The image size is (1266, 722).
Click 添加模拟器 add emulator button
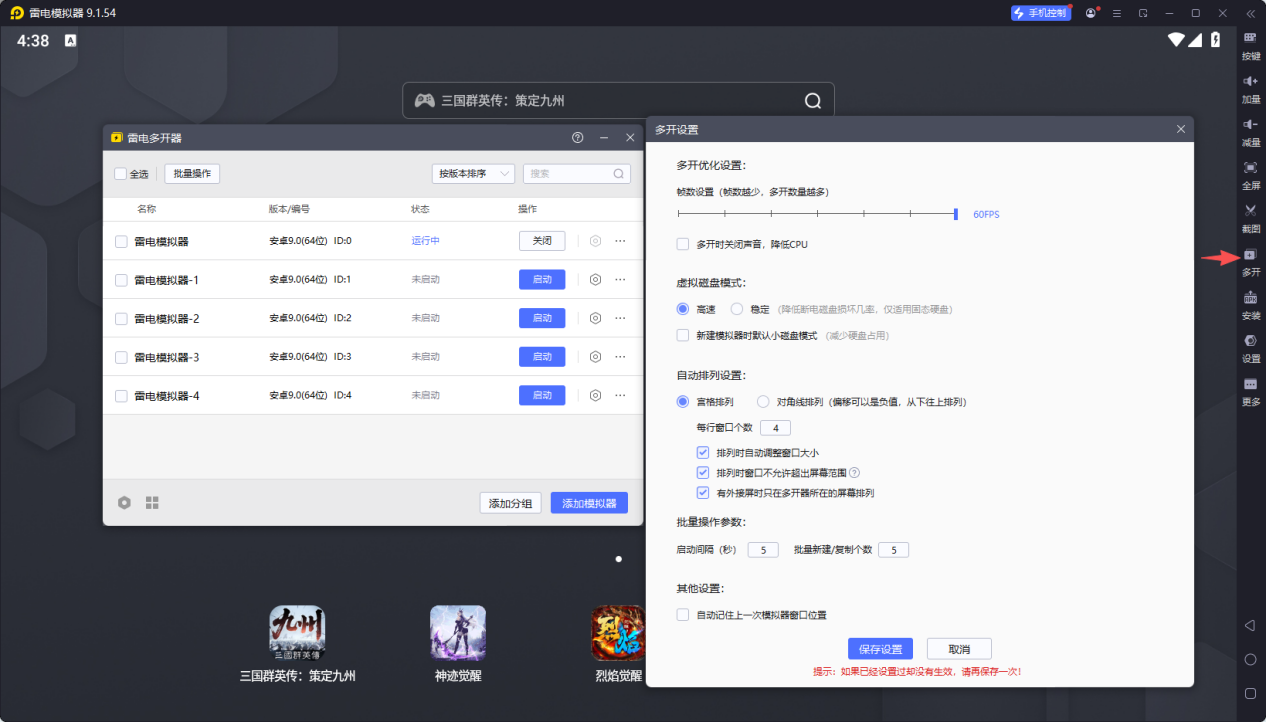pos(589,503)
